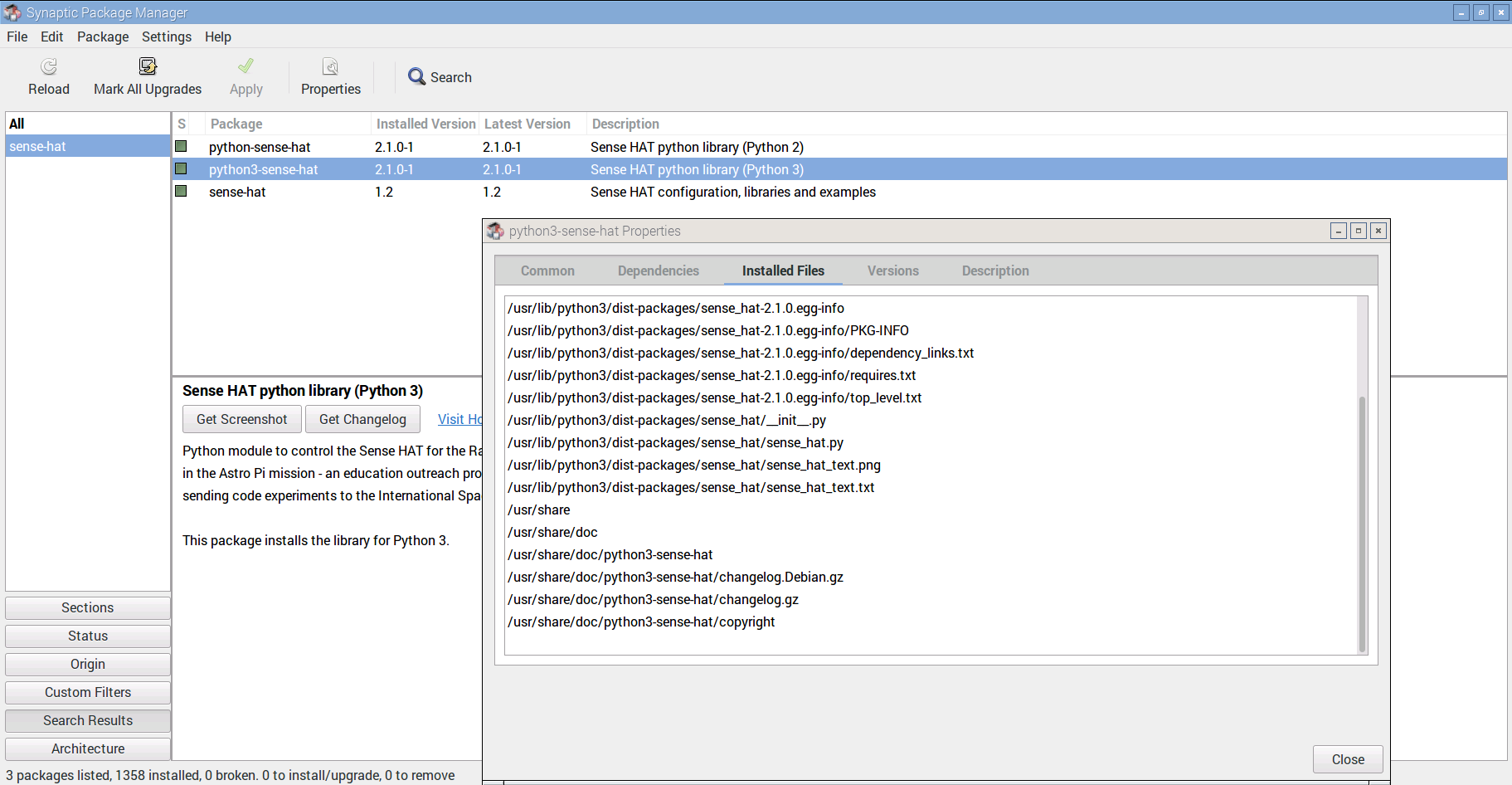
Task: Toggle status box for python-sense-hat package
Action: pos(181,147)
